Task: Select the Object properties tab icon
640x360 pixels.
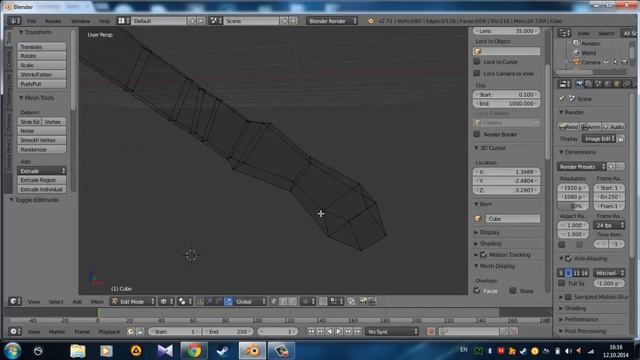Action: pos(617,84)
